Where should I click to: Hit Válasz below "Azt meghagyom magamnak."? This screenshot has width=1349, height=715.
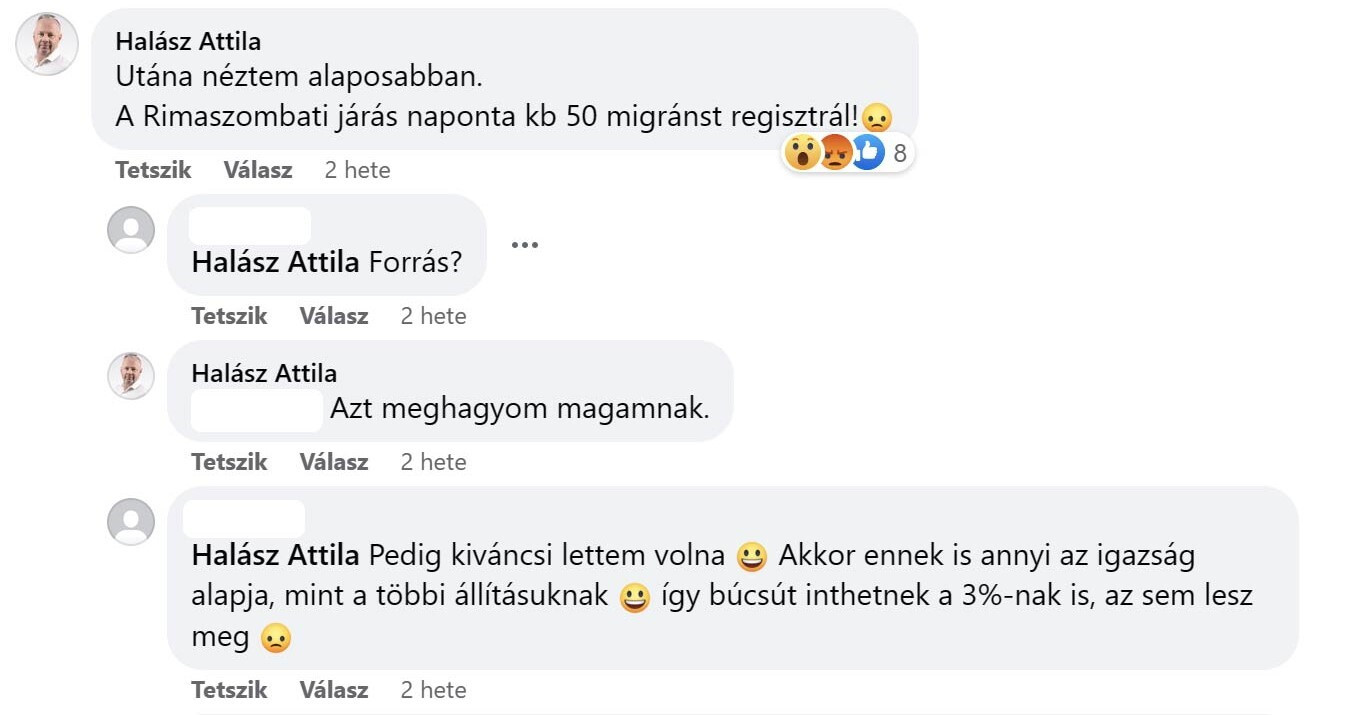(334, 462)
